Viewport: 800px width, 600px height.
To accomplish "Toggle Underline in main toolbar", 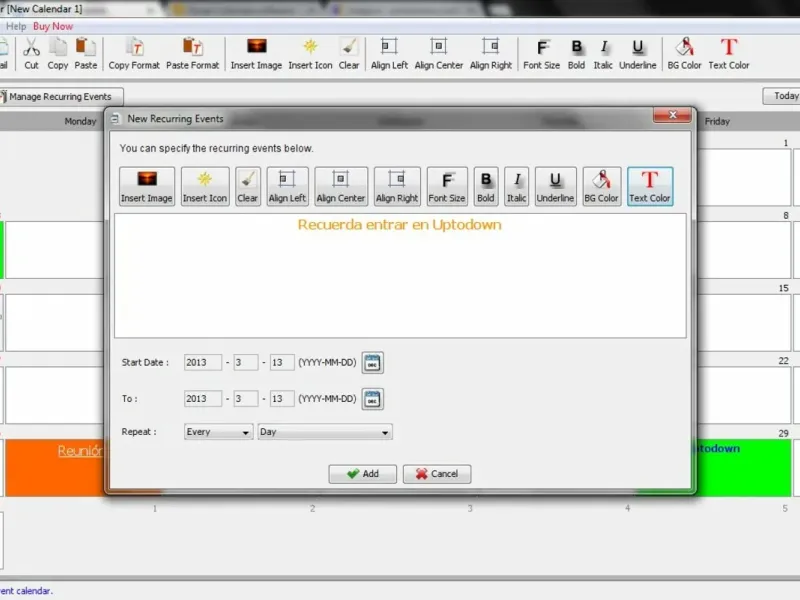I will (x=638, y=54).
